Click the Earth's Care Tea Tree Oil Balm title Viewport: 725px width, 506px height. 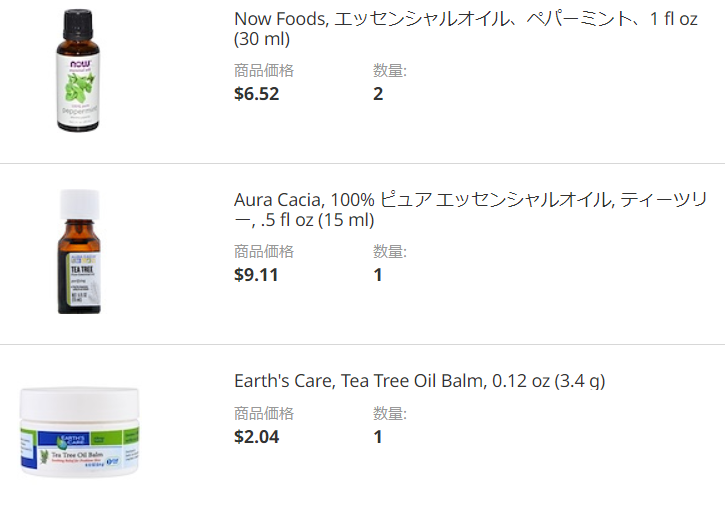[419, 381]
